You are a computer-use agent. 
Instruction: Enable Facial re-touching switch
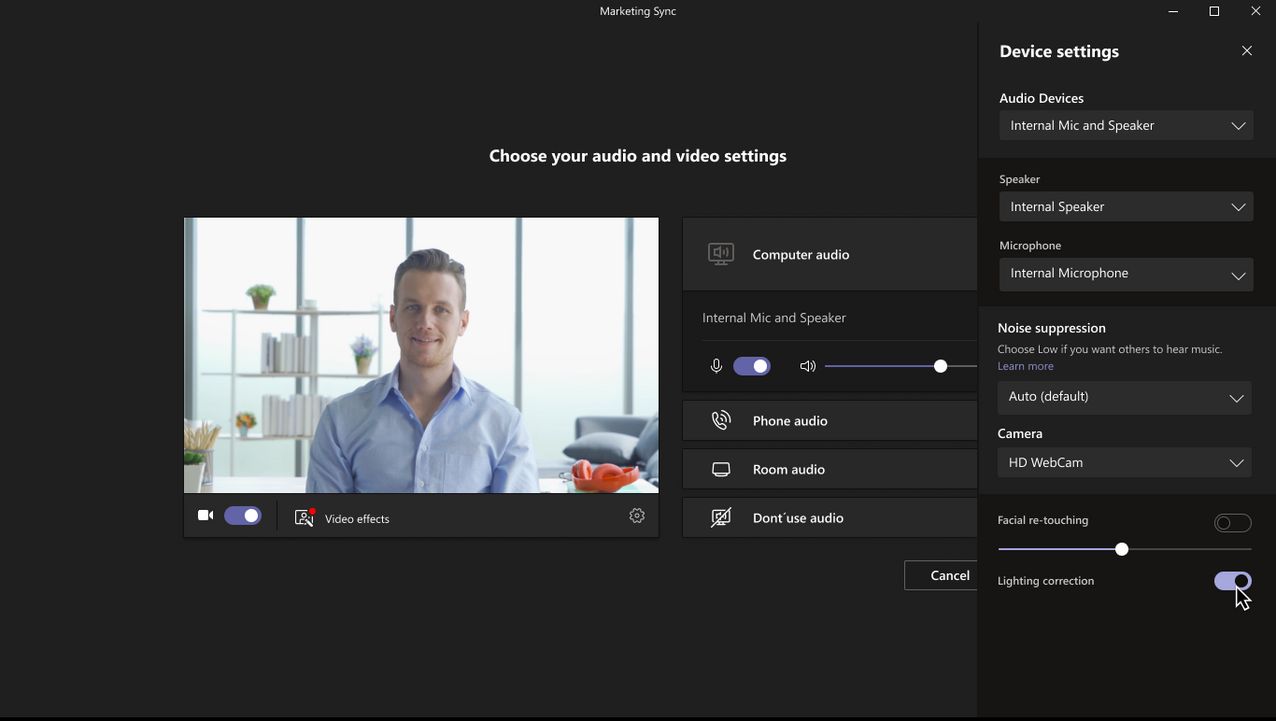[1232, 523]
